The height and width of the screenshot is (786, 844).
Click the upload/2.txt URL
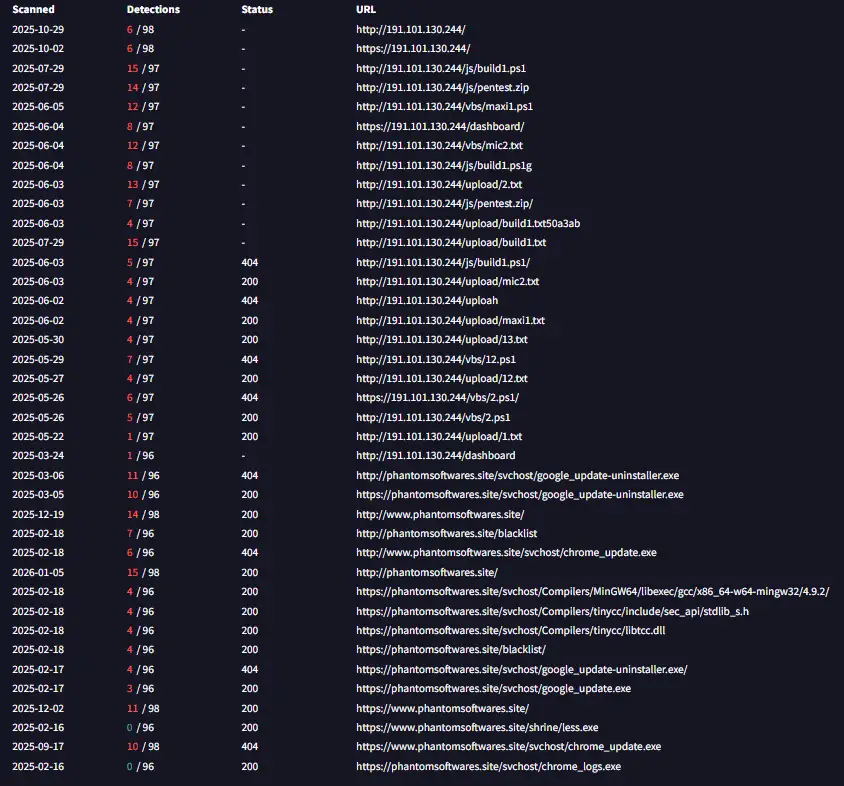click(x=439, y=185)
